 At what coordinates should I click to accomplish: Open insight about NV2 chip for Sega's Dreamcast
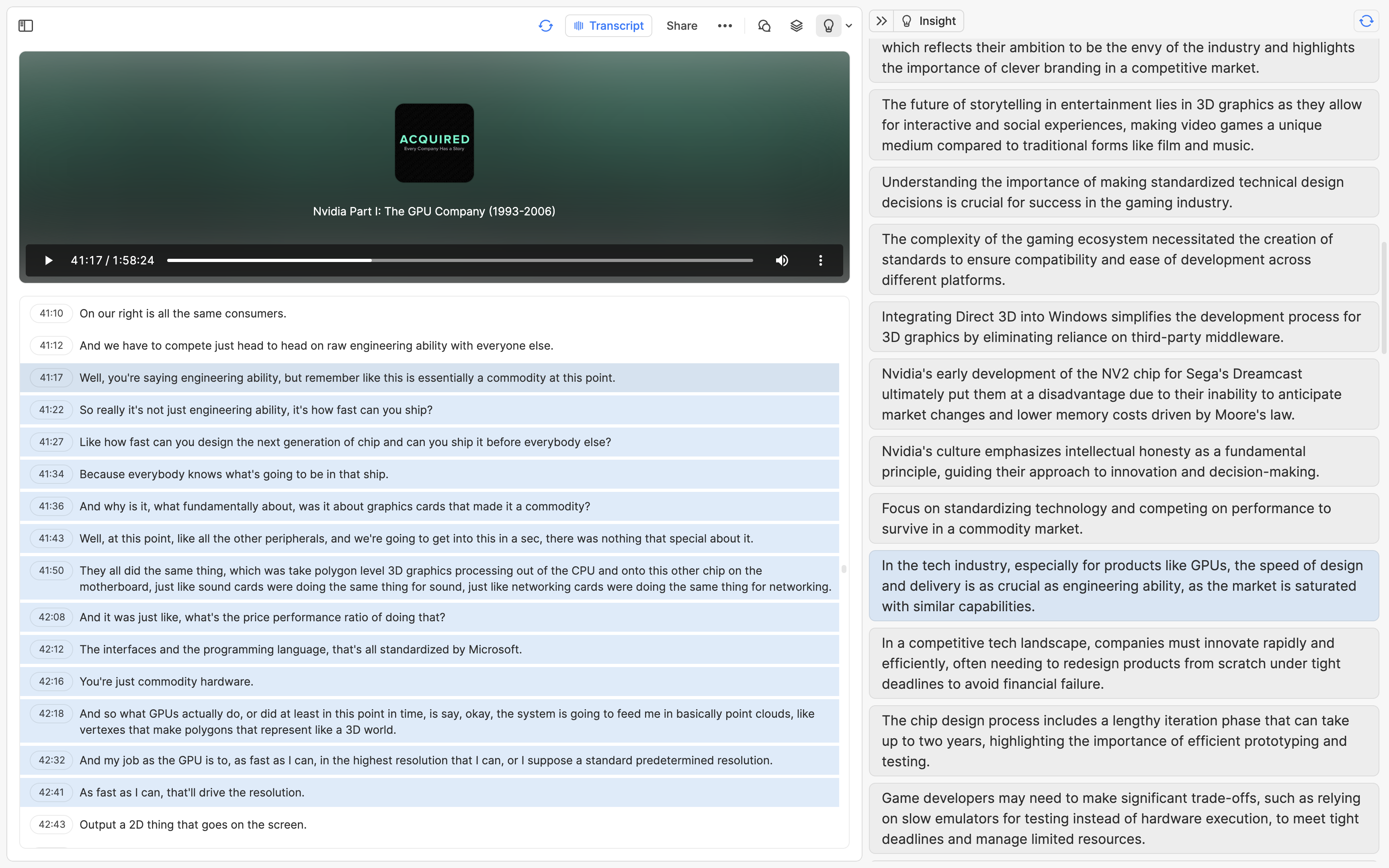(1123, 394)
